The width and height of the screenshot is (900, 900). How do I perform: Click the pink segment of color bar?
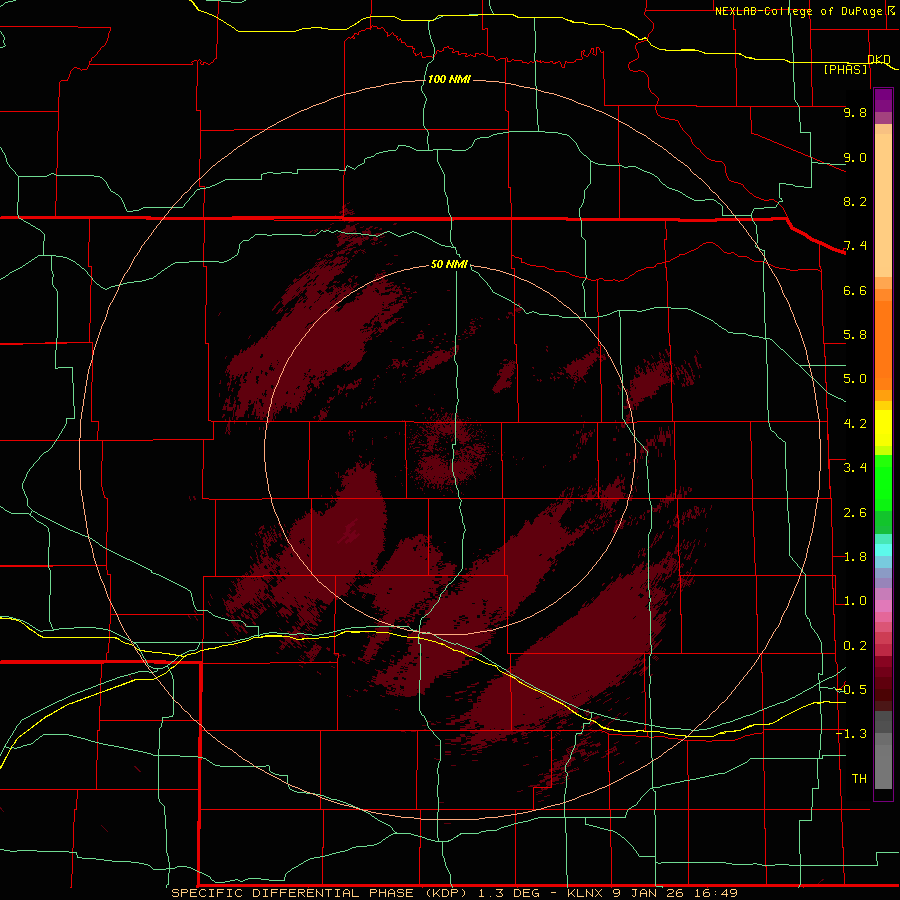point(883,606)
